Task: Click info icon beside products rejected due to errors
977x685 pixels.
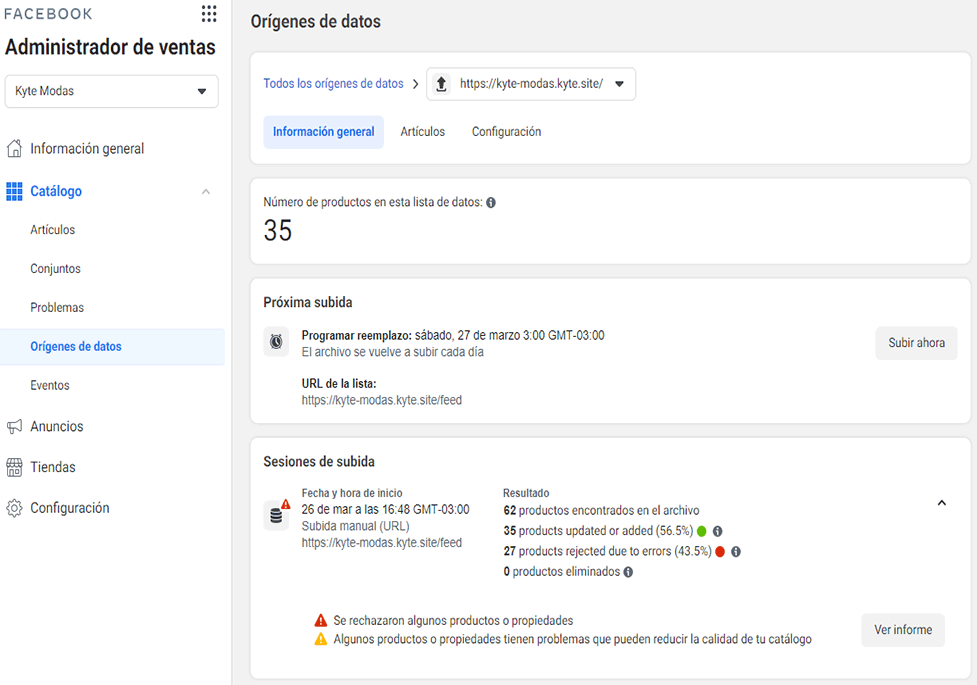Action: 736,552
